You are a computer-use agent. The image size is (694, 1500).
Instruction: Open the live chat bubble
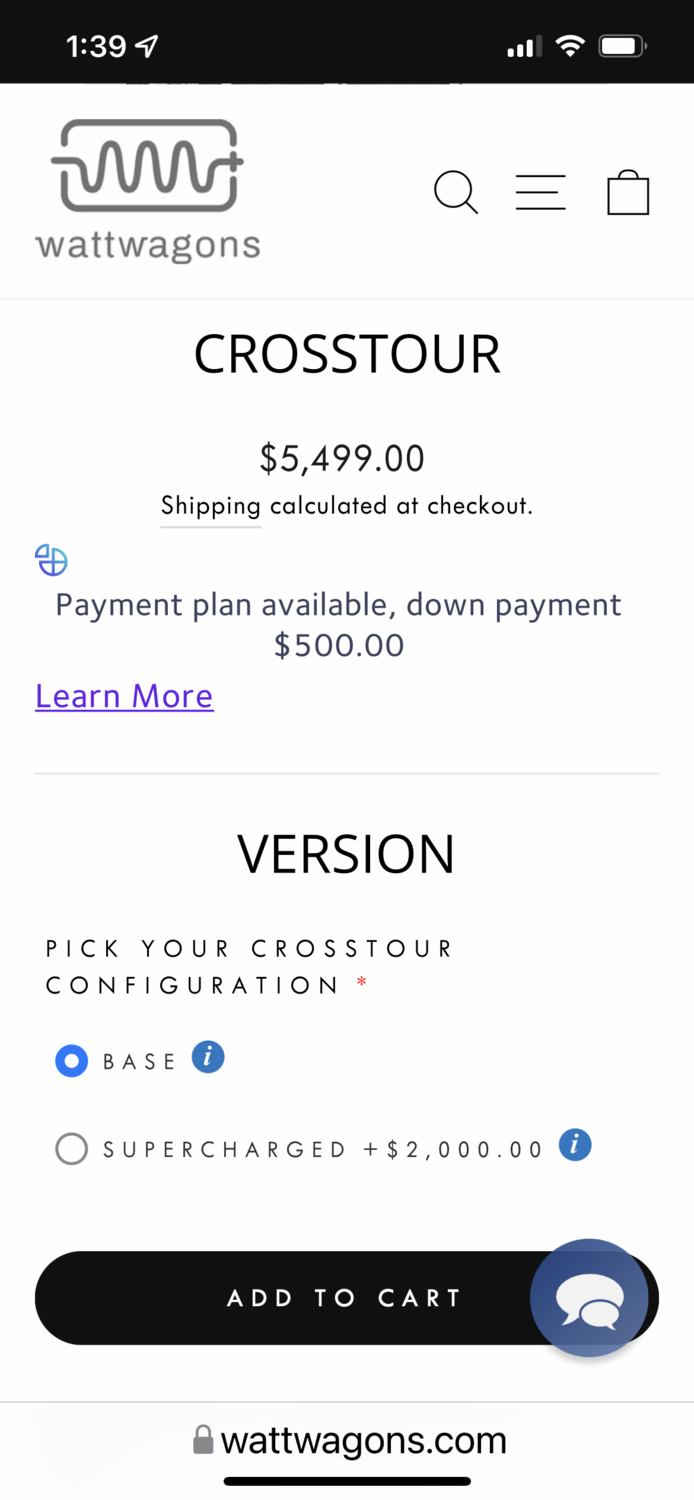[589, 1298]
